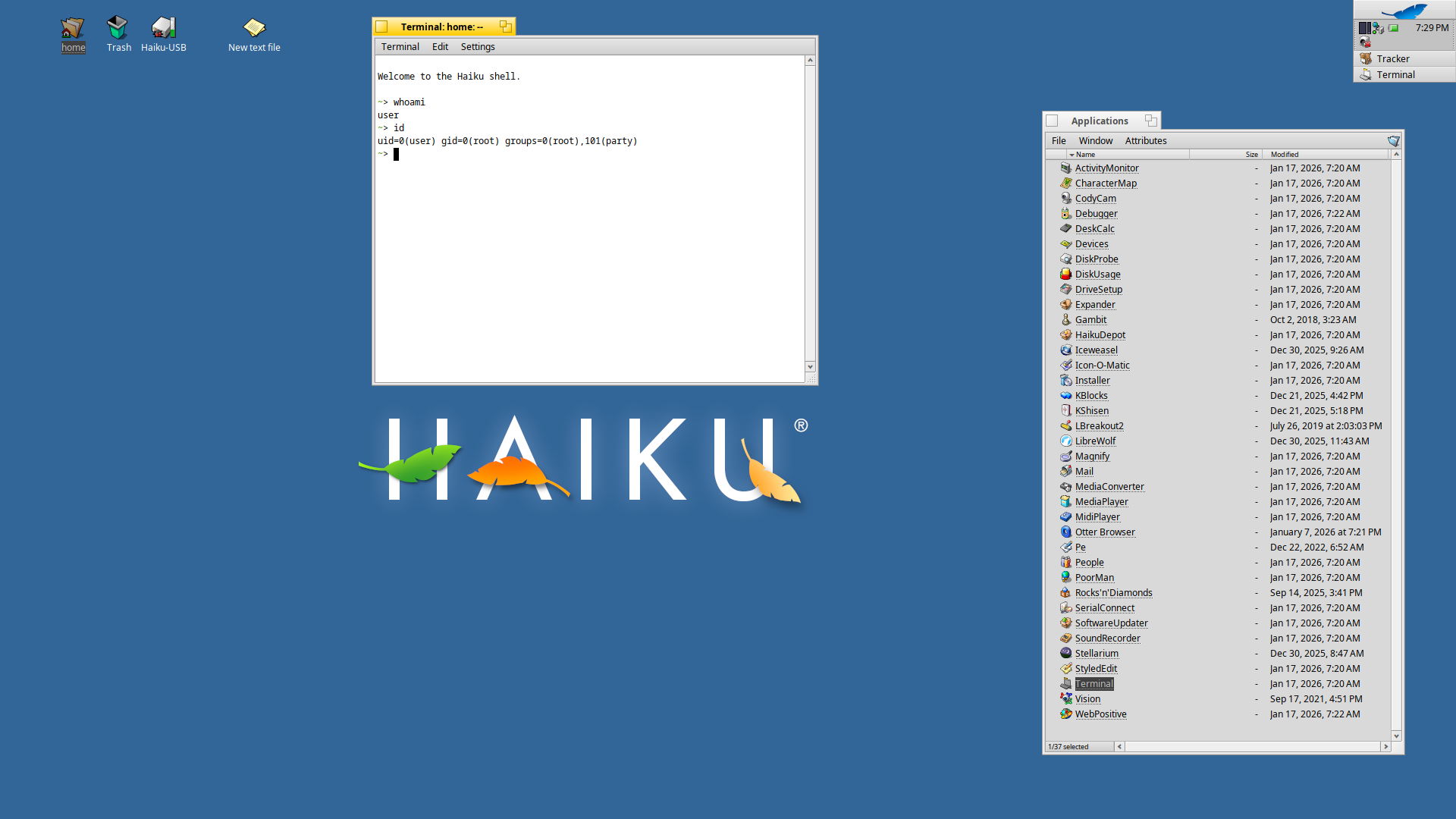Open the Edit menu in Terminal
Viewport: 1456px width, 819px height.
click(440, 46)
